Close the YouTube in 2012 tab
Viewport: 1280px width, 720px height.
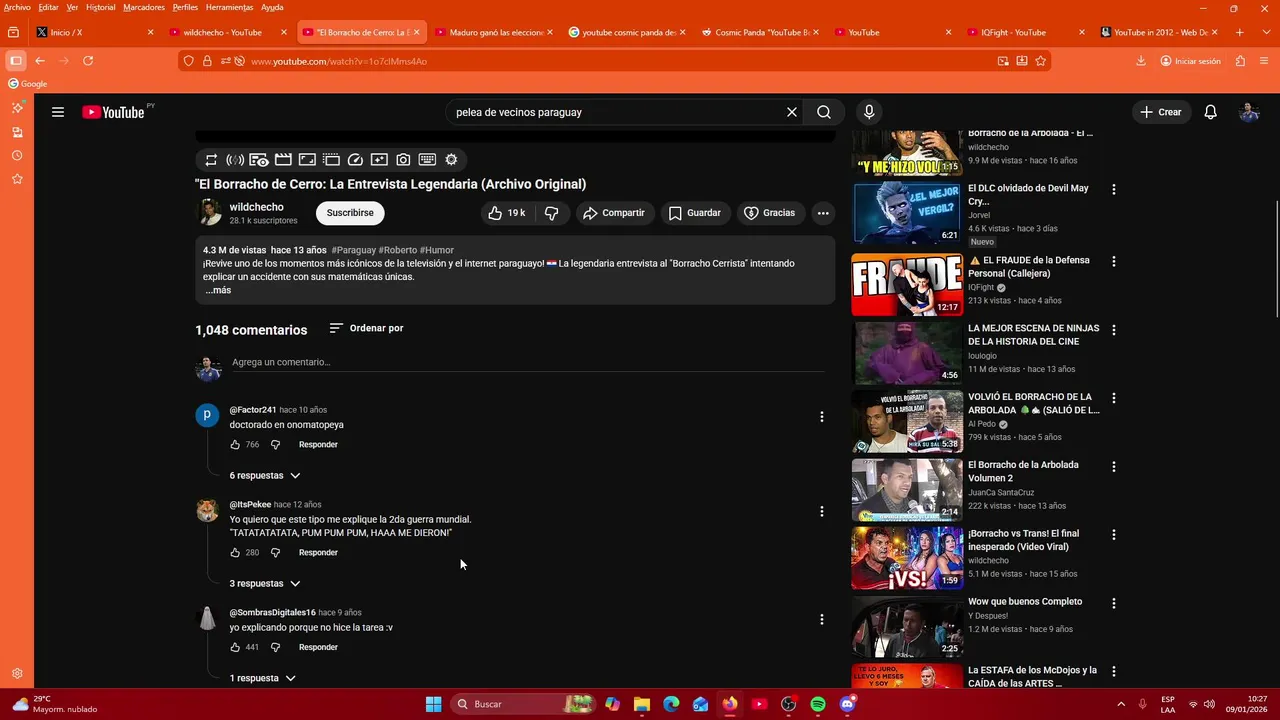(x=1215, y=32)
